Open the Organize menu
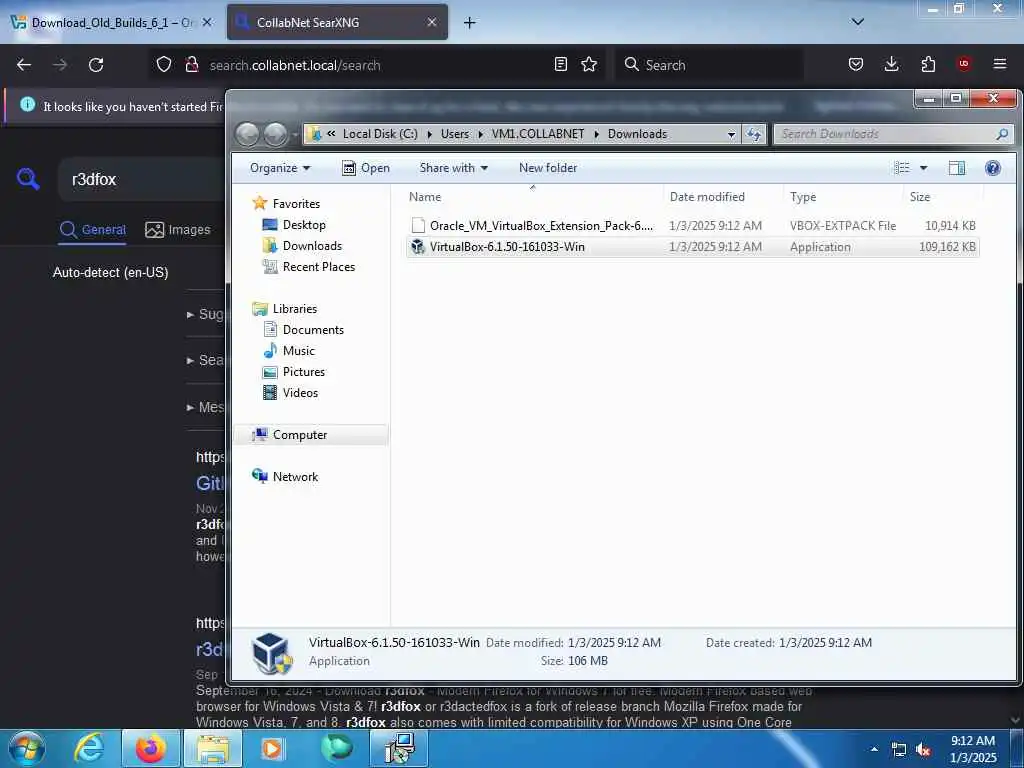The height and width of the screenshot is (768, 1024). click(280, 168)
